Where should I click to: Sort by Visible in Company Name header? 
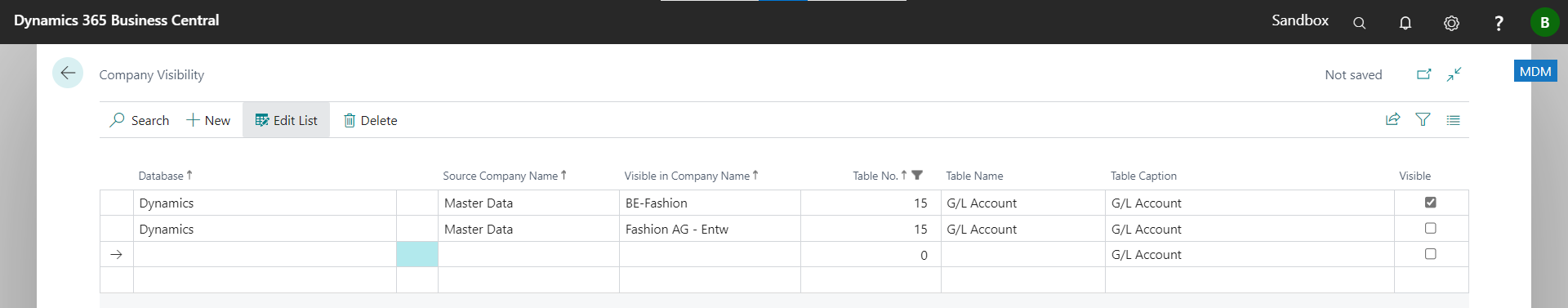(x=691, y=176)
